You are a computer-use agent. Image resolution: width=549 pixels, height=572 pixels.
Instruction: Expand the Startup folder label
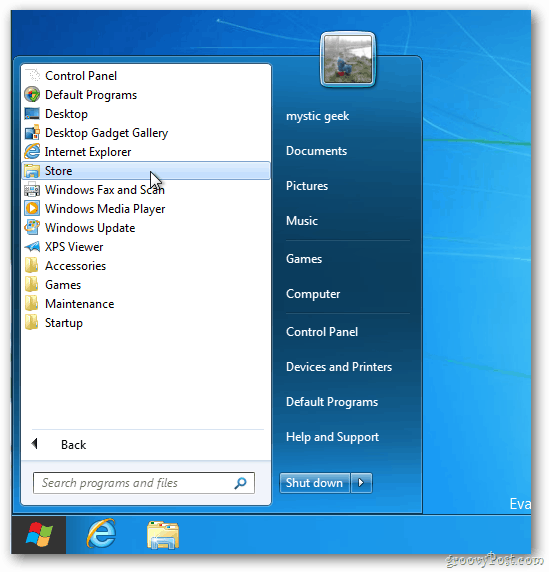pyautogui.click(x=64, y=323)
